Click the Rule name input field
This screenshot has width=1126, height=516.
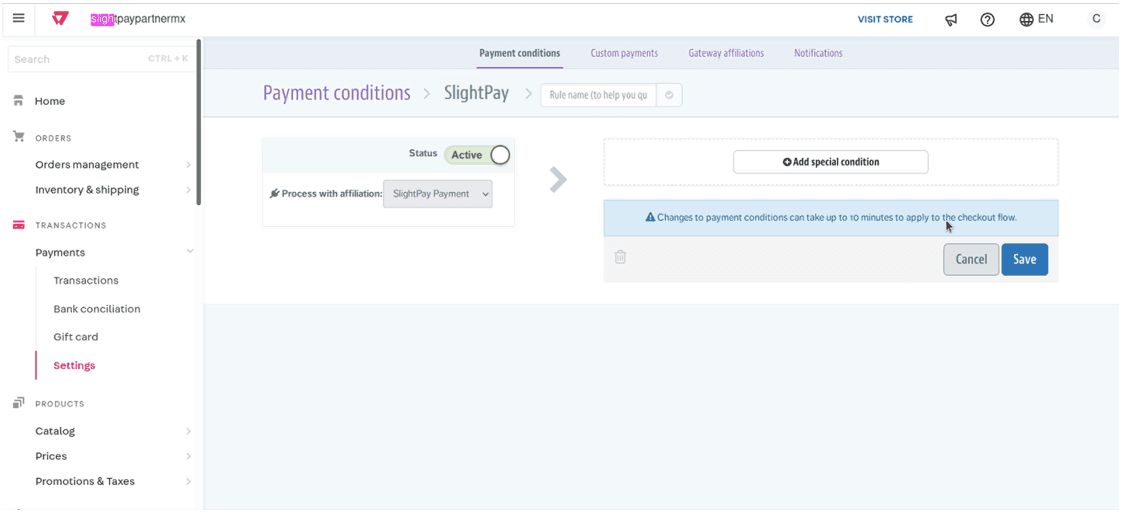pyautogui.click(x=598, y=95)
